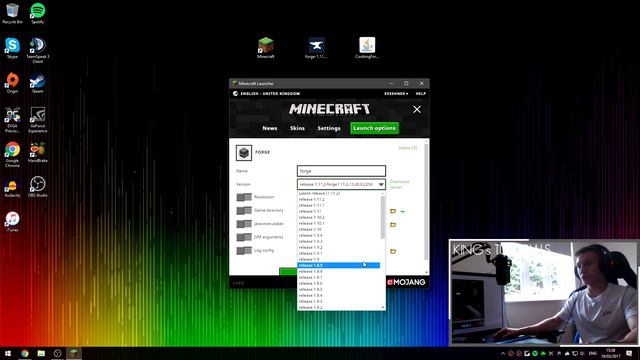
Task: Launch Spotify from the desktop
Action: click(x=38, y=13)
